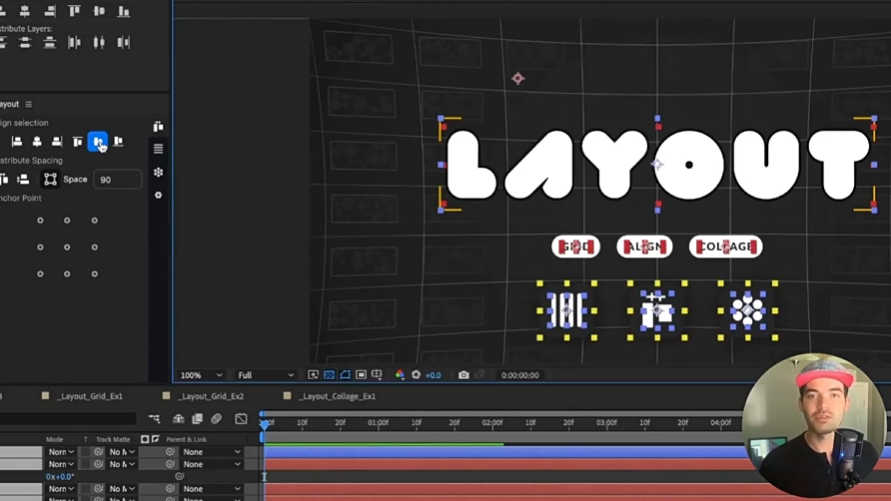Toggle the transparency grid button in viewer

[329, 375]
